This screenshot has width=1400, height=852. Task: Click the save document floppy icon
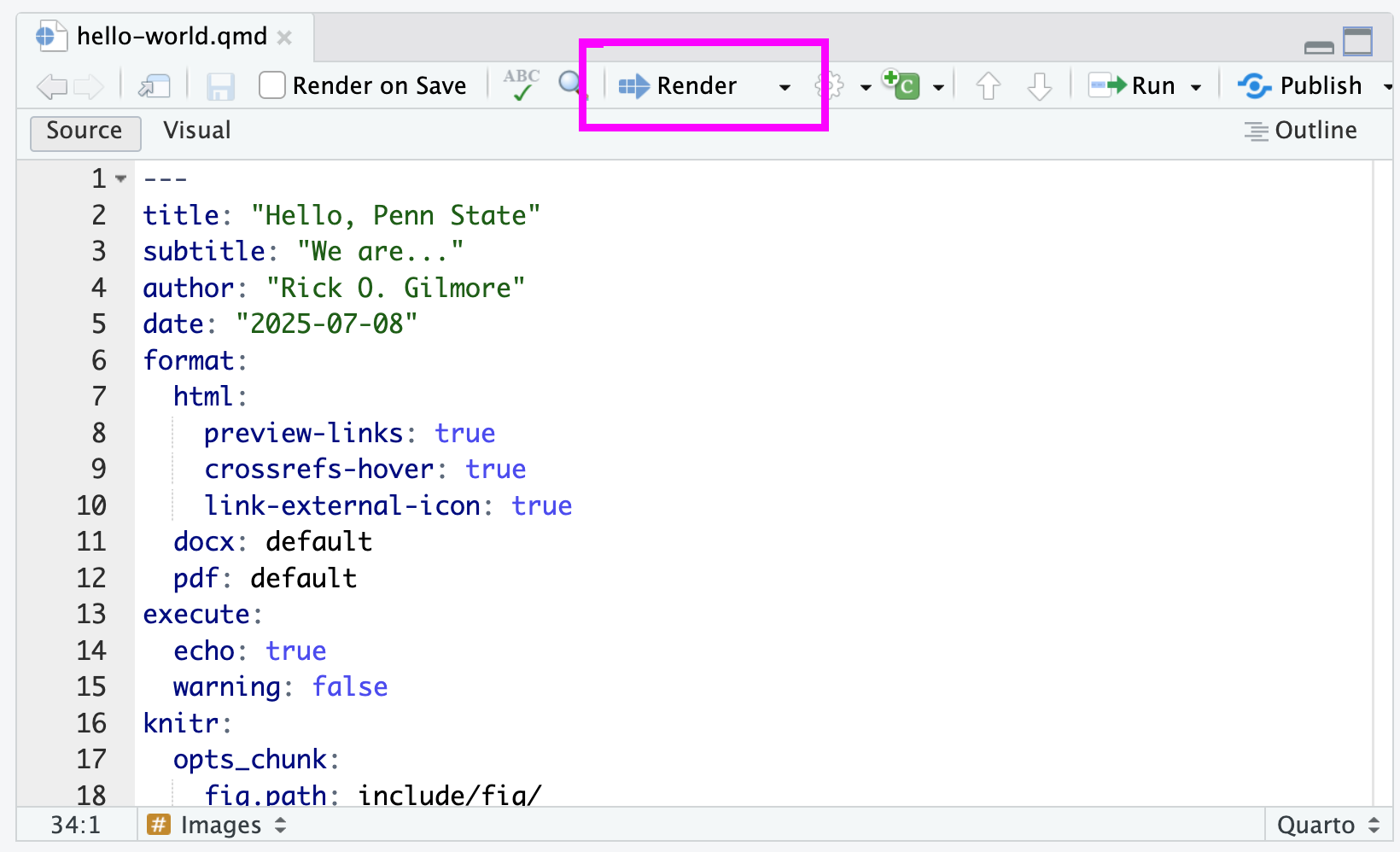(x=221, y=86)
